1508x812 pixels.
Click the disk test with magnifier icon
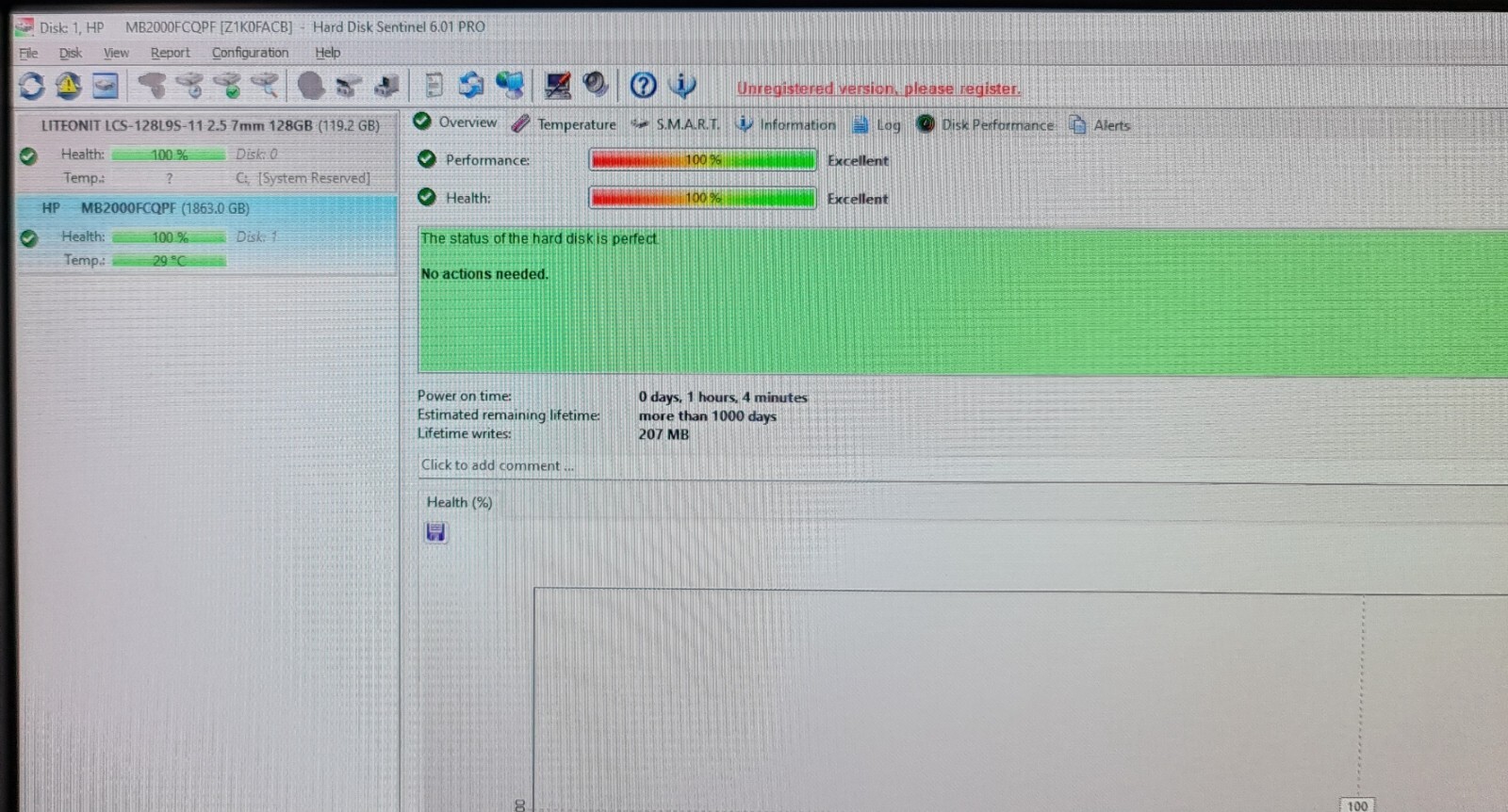pos(265,86)
